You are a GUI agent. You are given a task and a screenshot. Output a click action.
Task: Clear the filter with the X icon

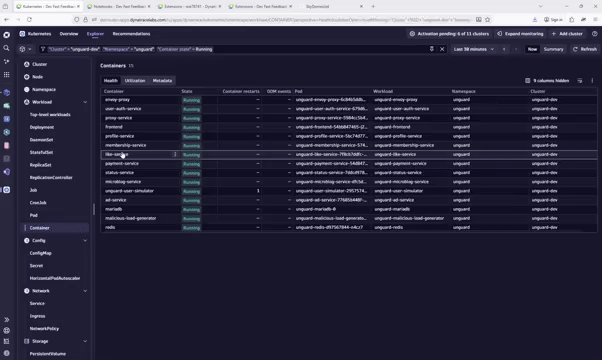[x=442, y=49]
